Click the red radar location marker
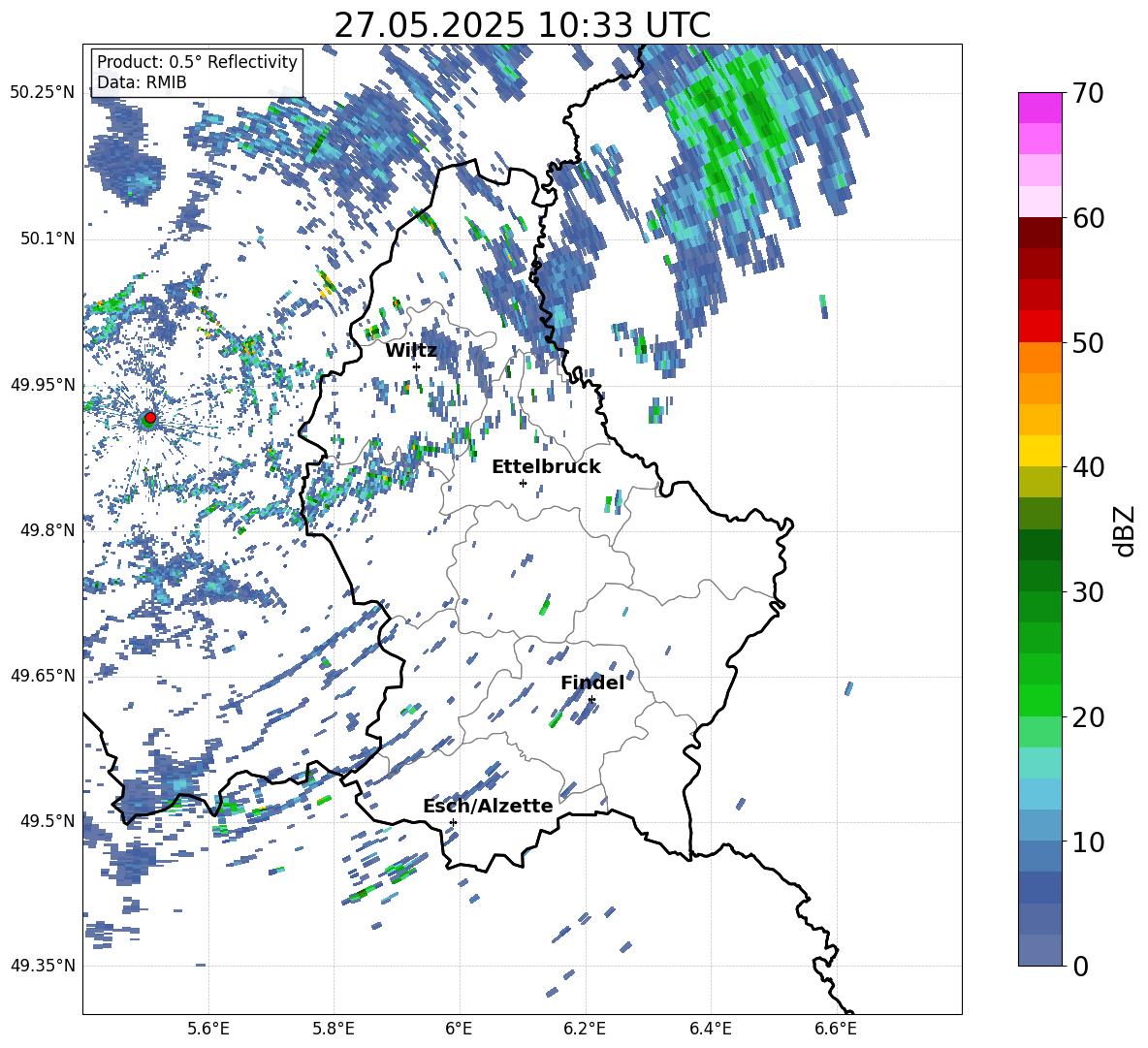The height and width of the screenshot is (1048, 1148). [150, 418]
